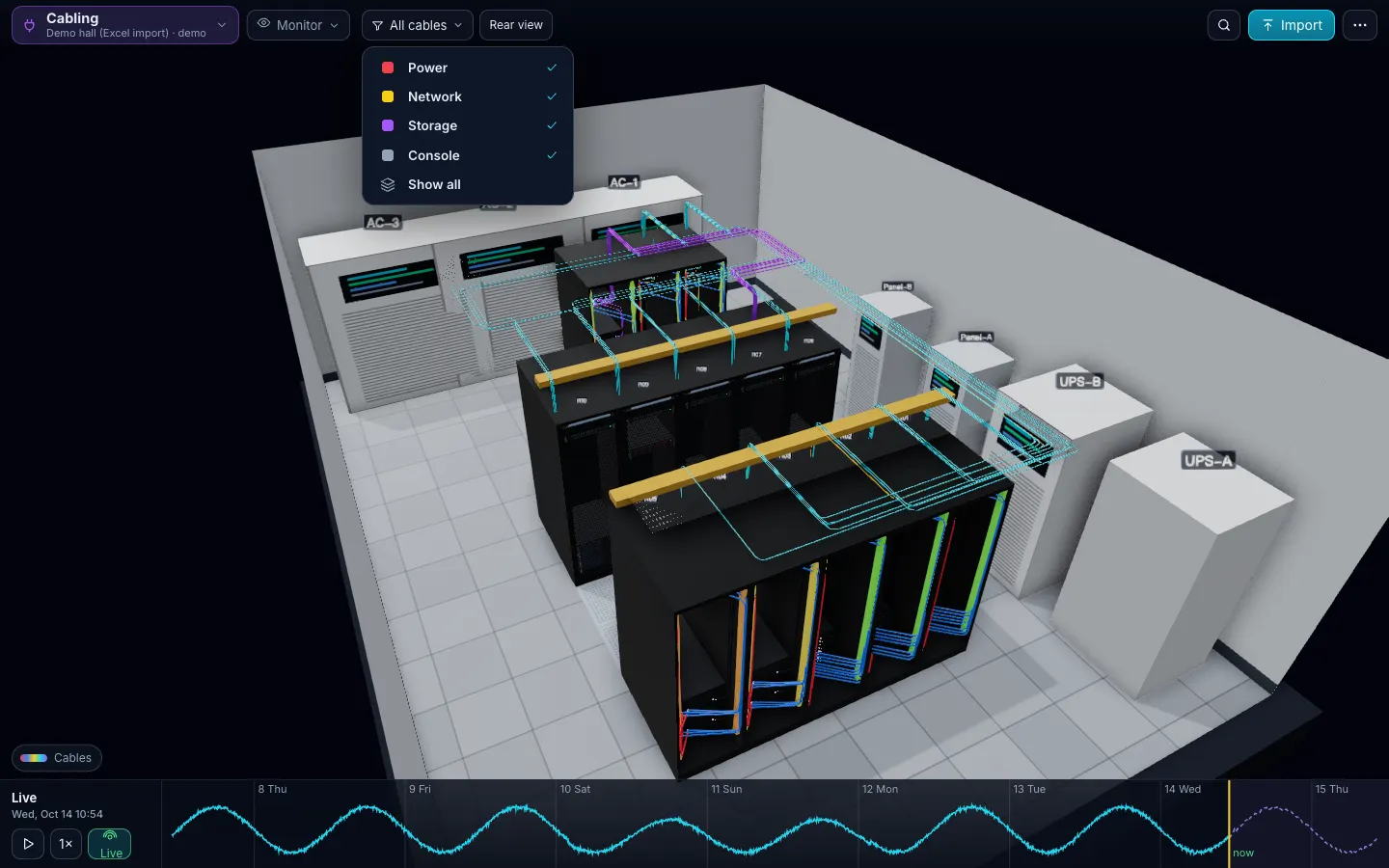Click the Wed, Oct 14 10:54 timestamp
The height and width of the screenshot is (868, 1389).
[x=57, y=814]
